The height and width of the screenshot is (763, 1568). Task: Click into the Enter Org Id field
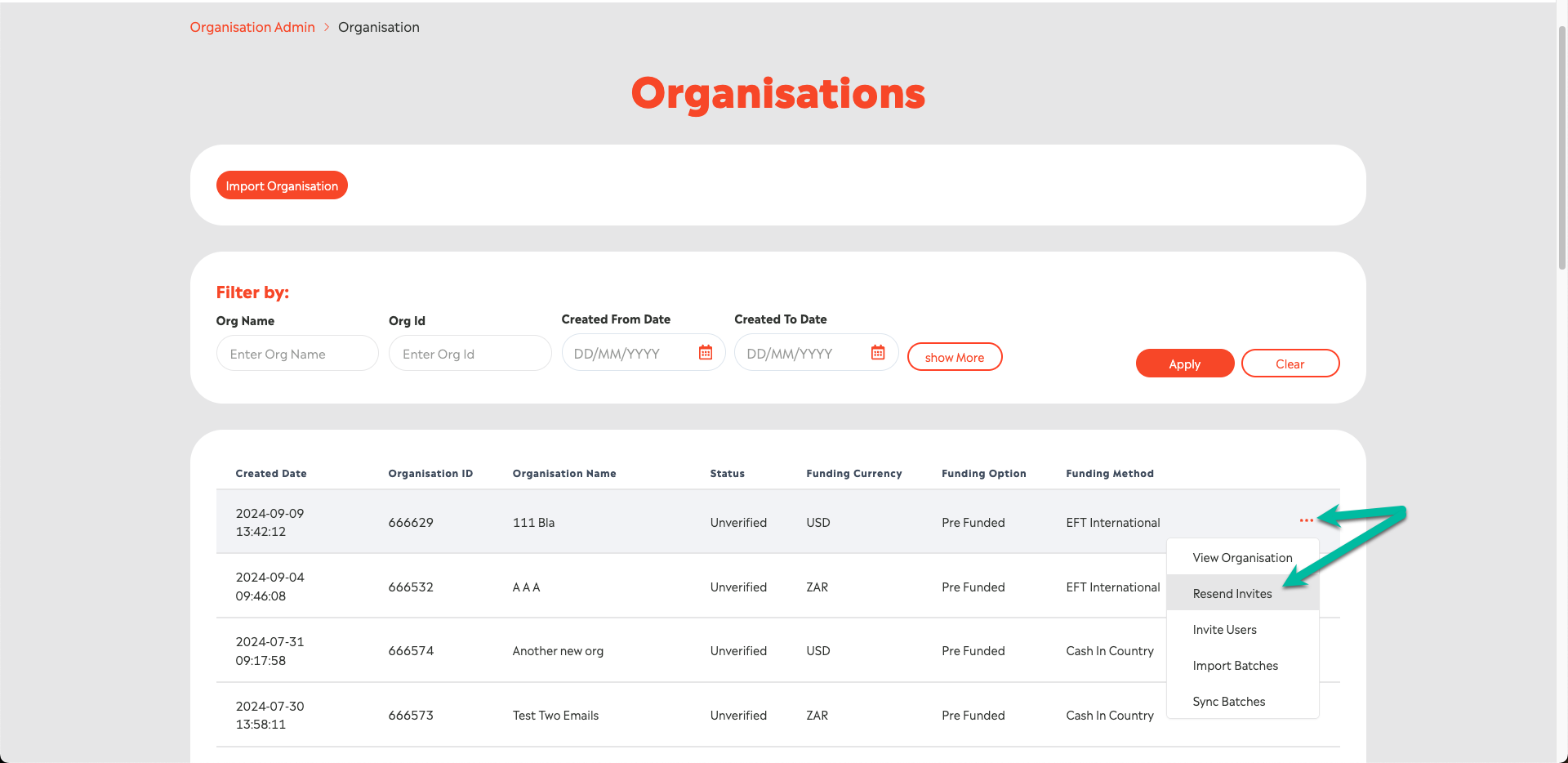coord(470,354)
